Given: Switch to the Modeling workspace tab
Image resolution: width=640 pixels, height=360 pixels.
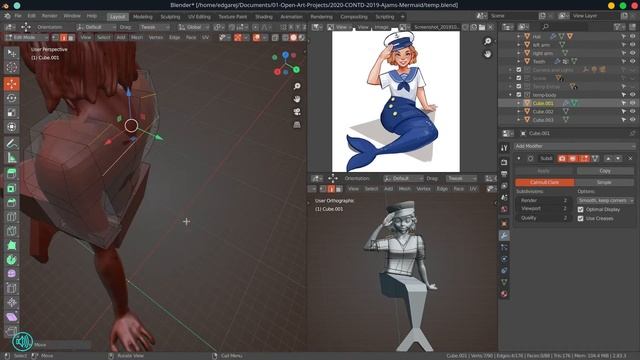Looking at the screenshot, I should [x=142, y=17].
